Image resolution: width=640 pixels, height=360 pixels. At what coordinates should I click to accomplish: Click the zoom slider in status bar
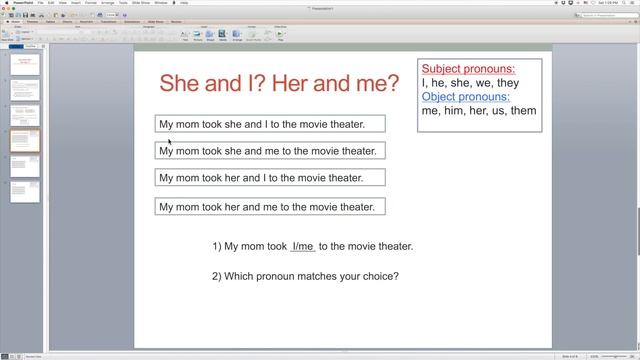coord(615,356)
